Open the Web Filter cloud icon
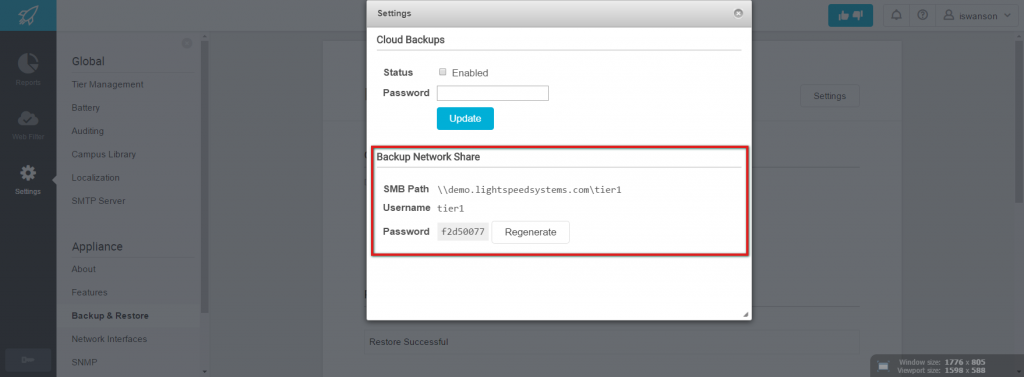1024x377 pixels. 28,118
